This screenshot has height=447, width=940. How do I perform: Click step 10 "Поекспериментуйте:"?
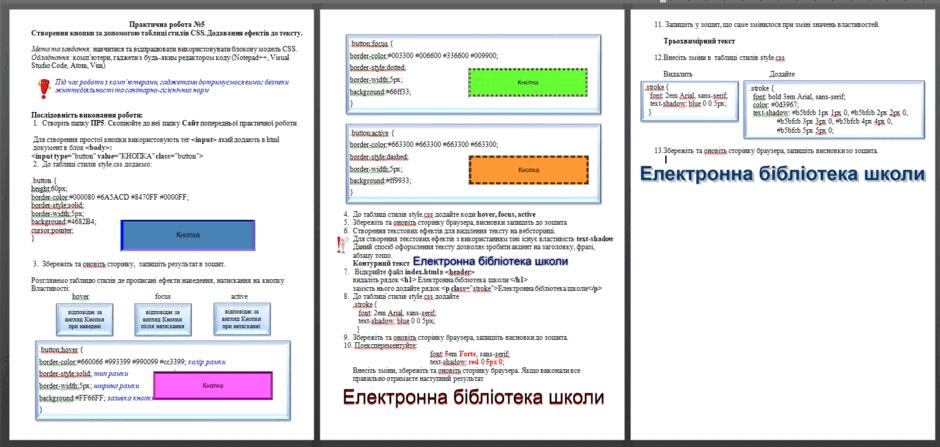pyautogui.click(x=379, y=346)
